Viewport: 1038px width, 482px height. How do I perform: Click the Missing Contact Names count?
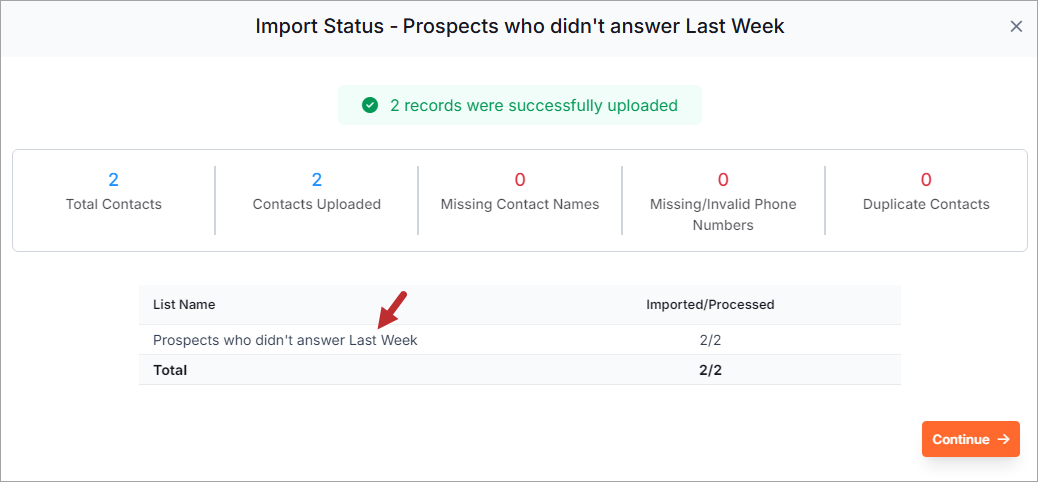tap(520, 179)
